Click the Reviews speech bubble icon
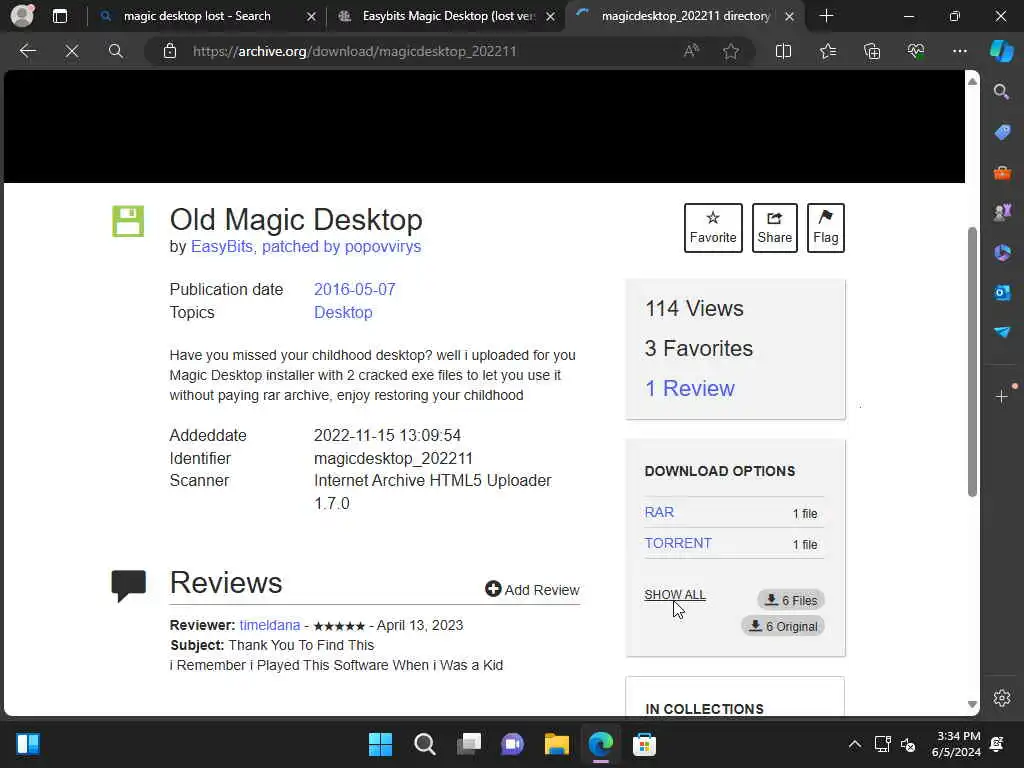The height and width of the screenshot is (768, 1024). pos(129,586)
